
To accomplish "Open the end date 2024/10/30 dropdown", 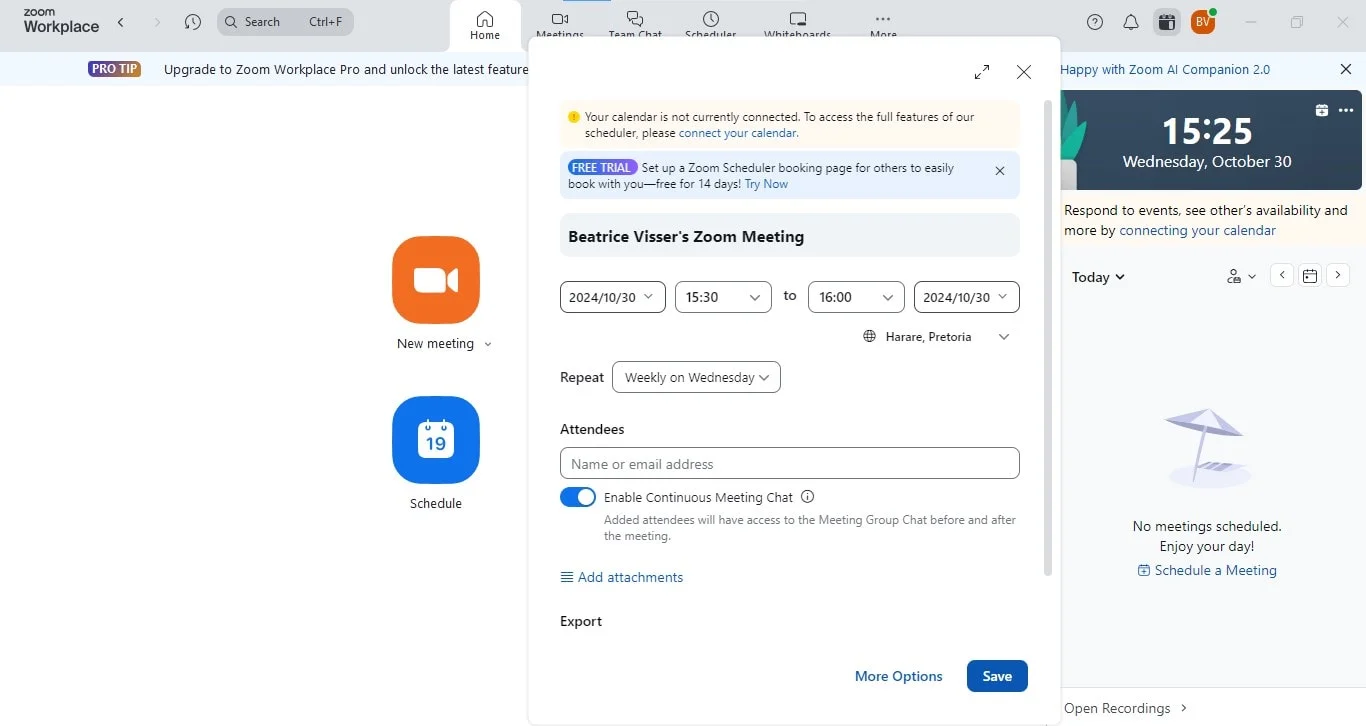I will [967, 297].
